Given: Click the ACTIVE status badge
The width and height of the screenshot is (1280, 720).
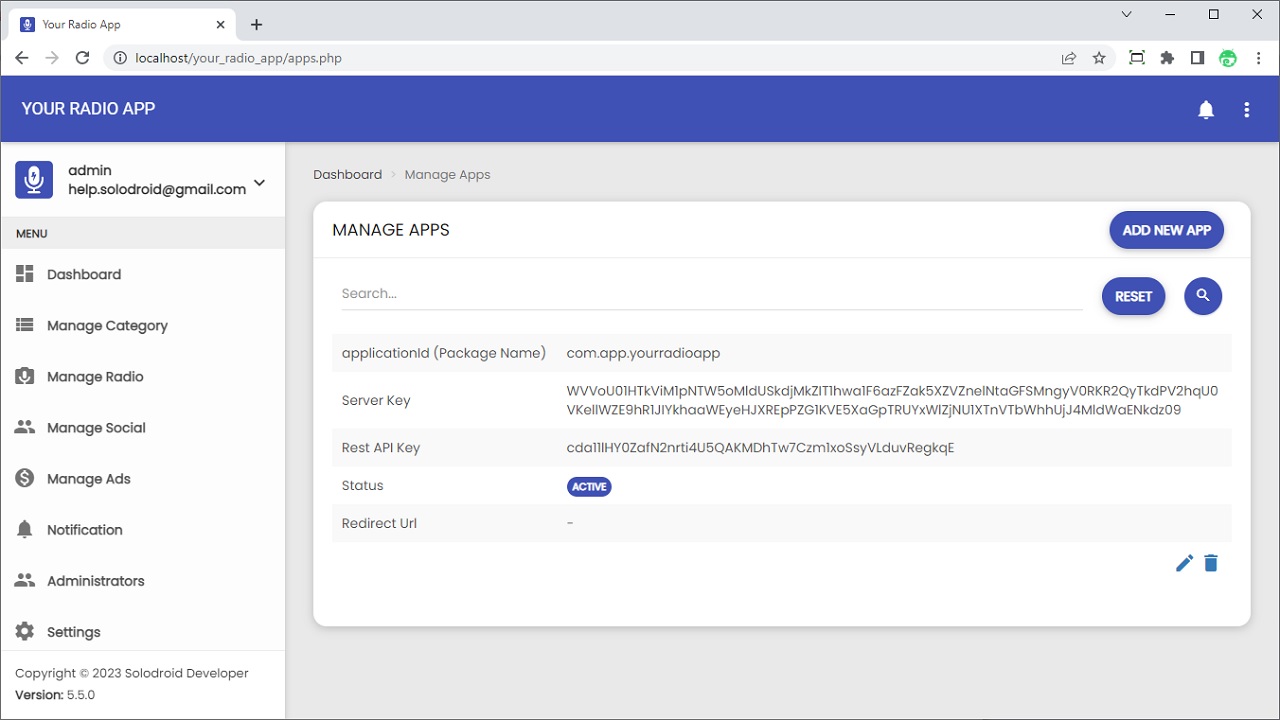Looking at the screenshot, I should click(589, 487).
